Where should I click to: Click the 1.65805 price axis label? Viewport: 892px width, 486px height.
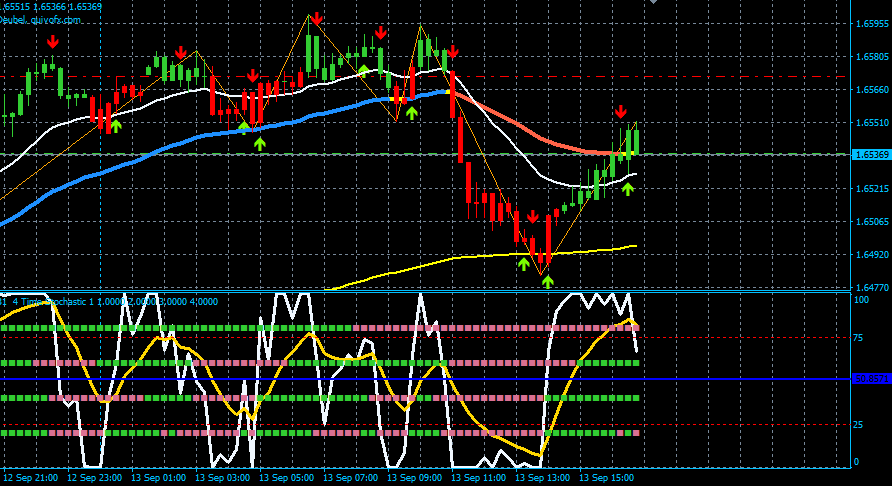point(872,57)
